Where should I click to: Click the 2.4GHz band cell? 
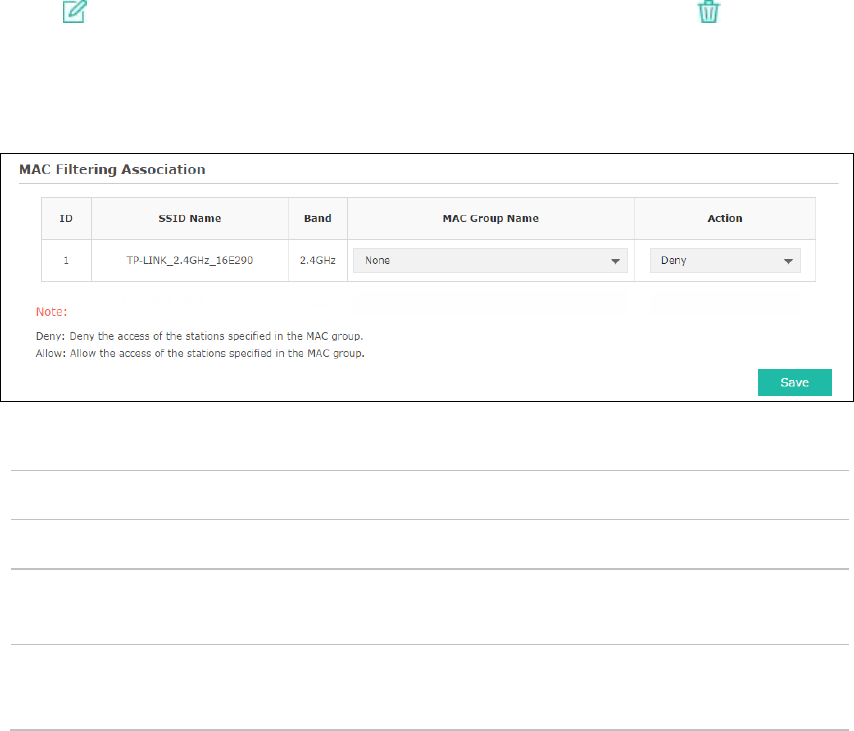pyautogui.click(x=318, y=260)
